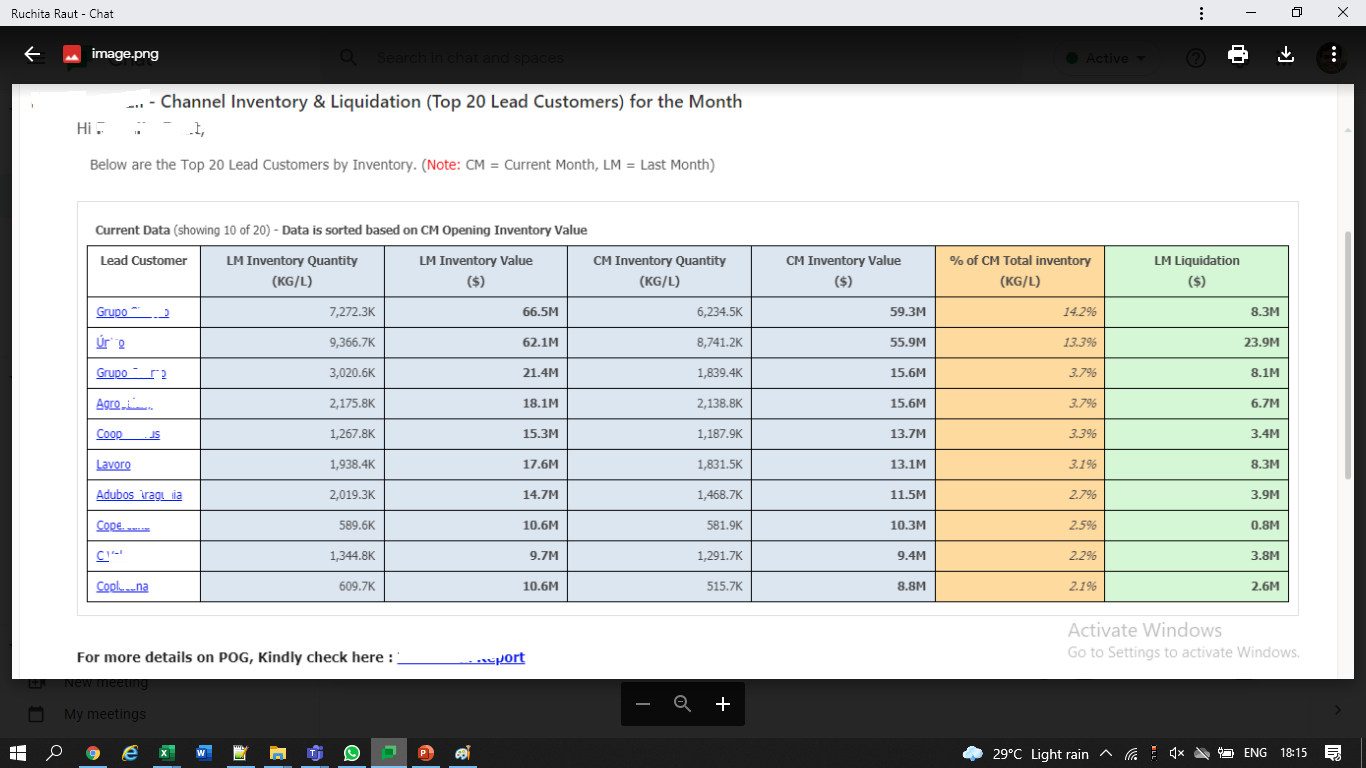
Task: Open the Lavoro customer link
Action: (x=113, y=465)
